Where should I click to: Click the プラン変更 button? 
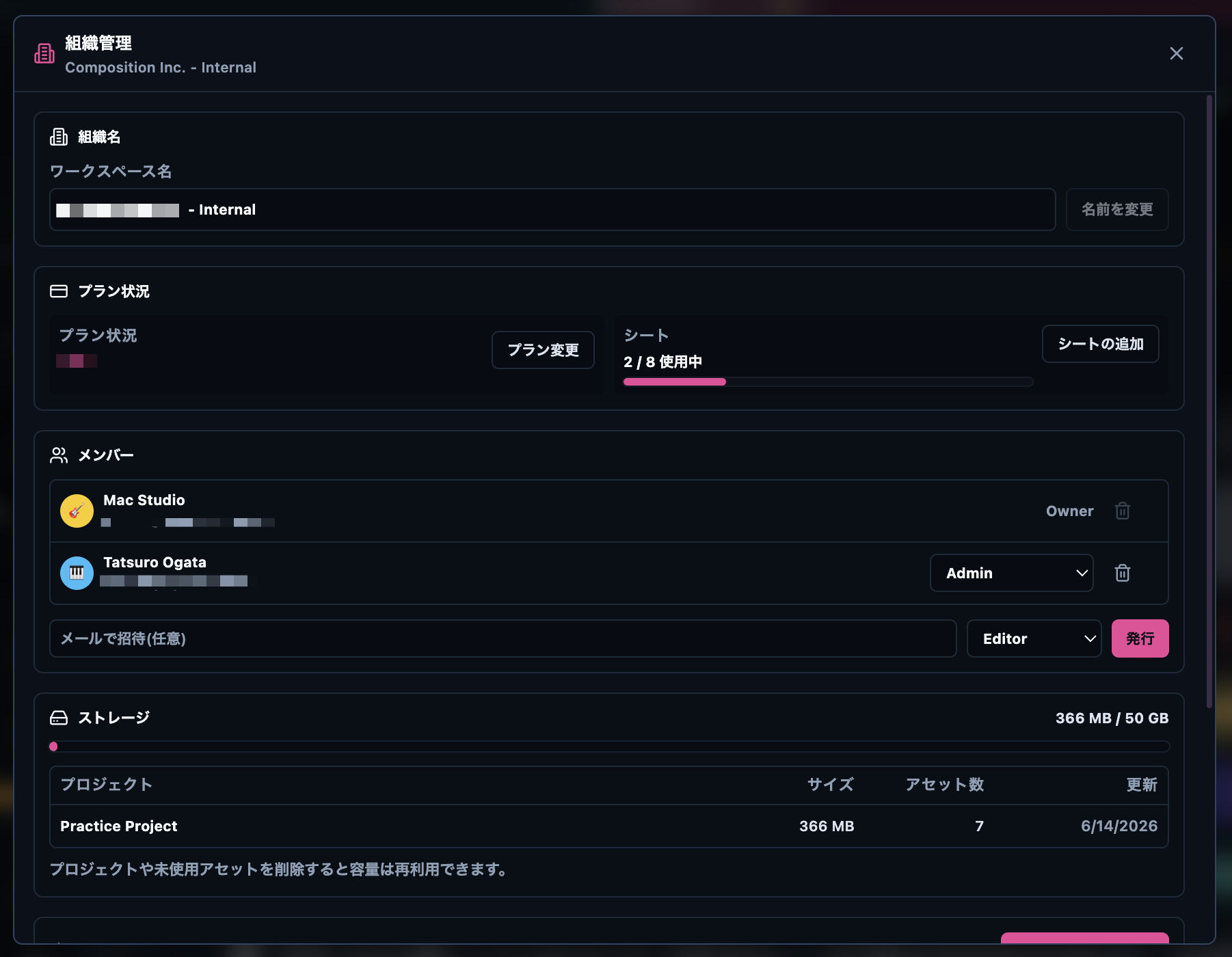click(543, 350)
